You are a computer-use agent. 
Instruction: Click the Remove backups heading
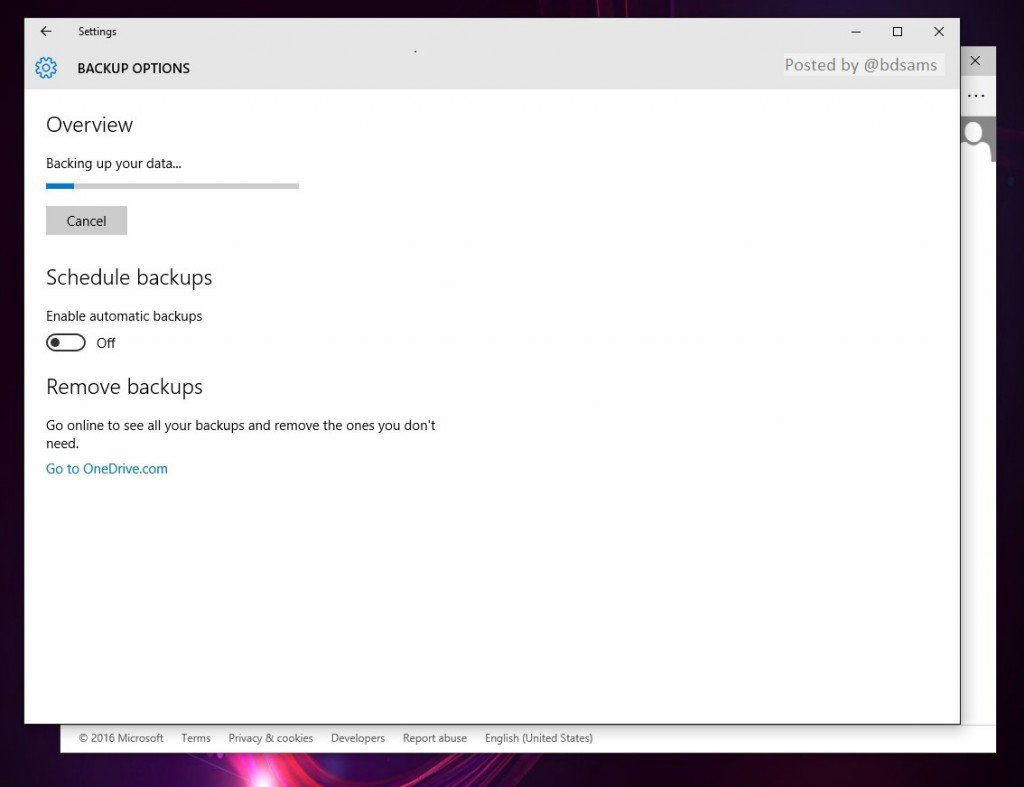click(124, 387)
